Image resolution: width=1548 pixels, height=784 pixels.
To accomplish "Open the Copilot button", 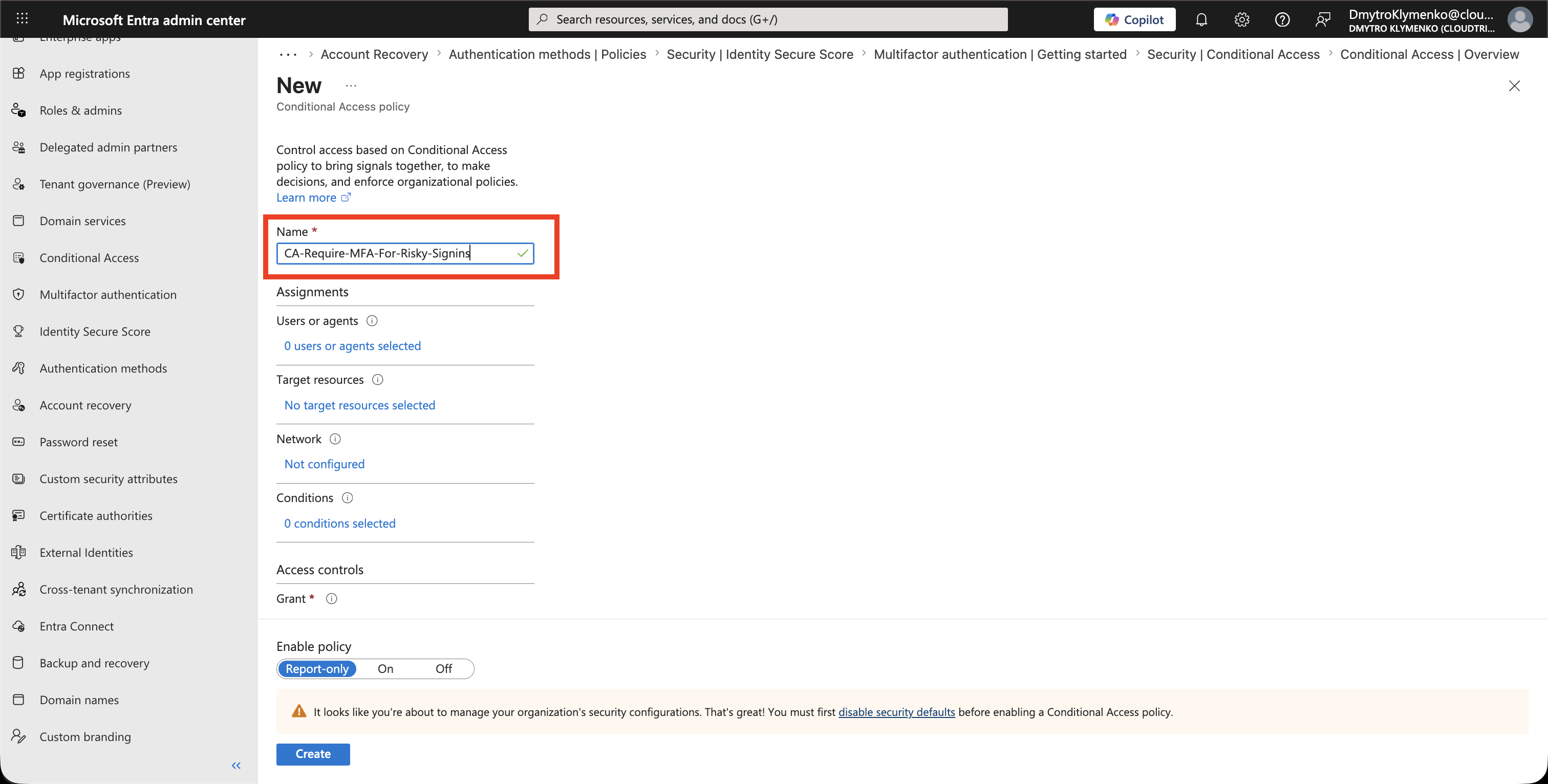I will (x=1134, y=19).
